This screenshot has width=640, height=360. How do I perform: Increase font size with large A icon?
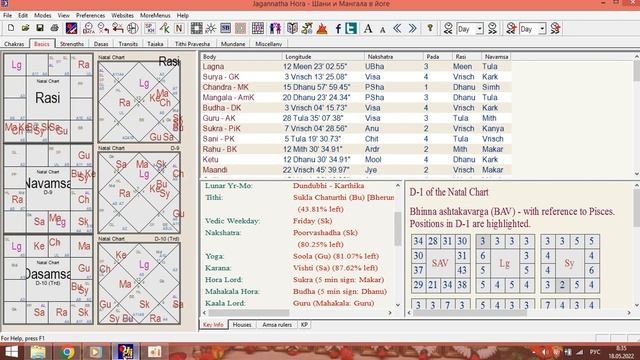(x=368, y=28)
